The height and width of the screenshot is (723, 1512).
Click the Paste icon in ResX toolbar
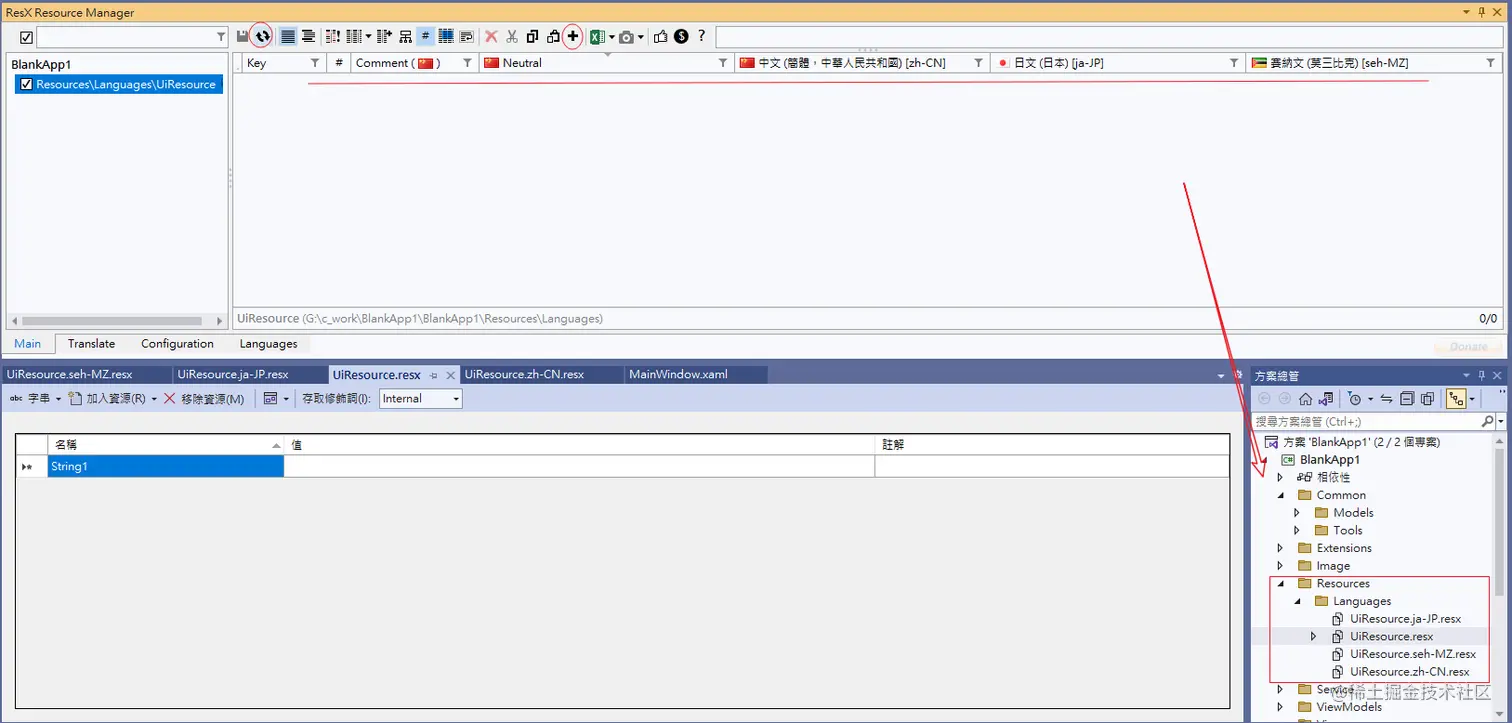click(x=553, y=36)
